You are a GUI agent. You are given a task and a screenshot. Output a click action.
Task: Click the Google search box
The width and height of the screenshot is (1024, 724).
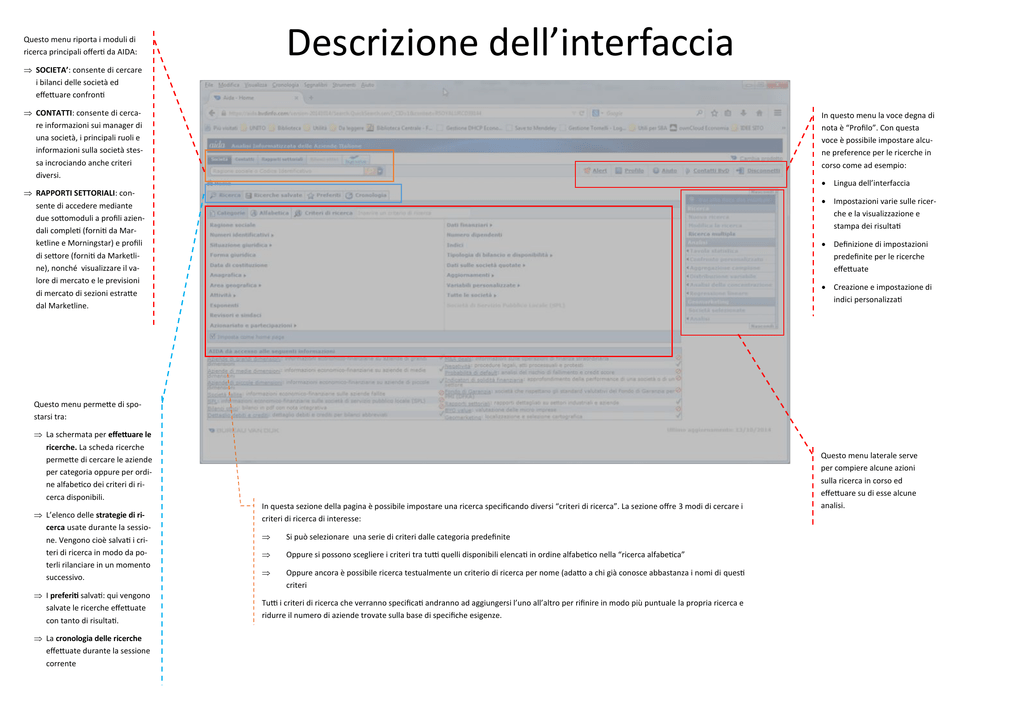click(x=647, y=113)
